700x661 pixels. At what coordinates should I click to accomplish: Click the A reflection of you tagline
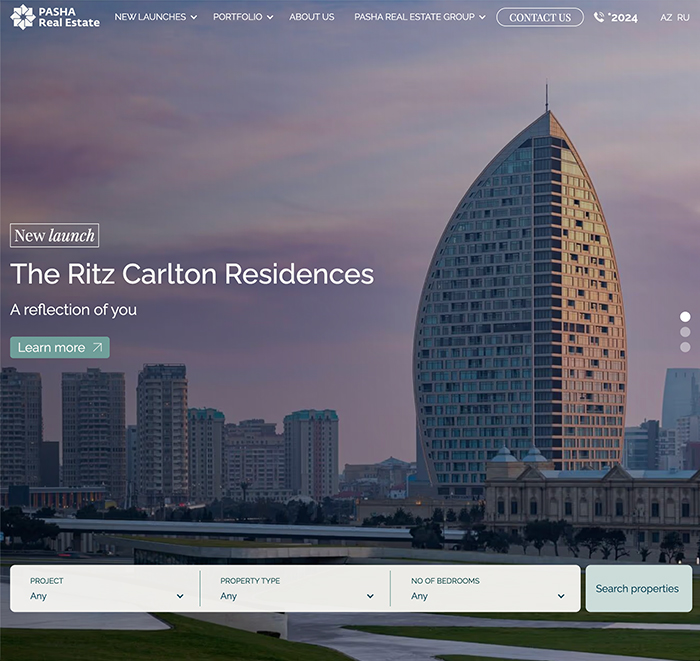73,310
